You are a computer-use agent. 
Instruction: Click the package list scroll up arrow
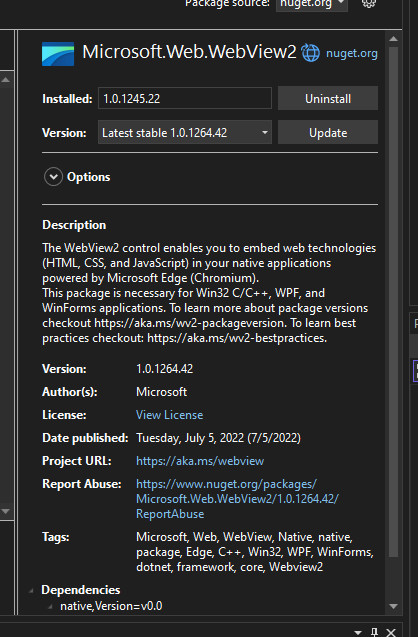tap(6, 80)
